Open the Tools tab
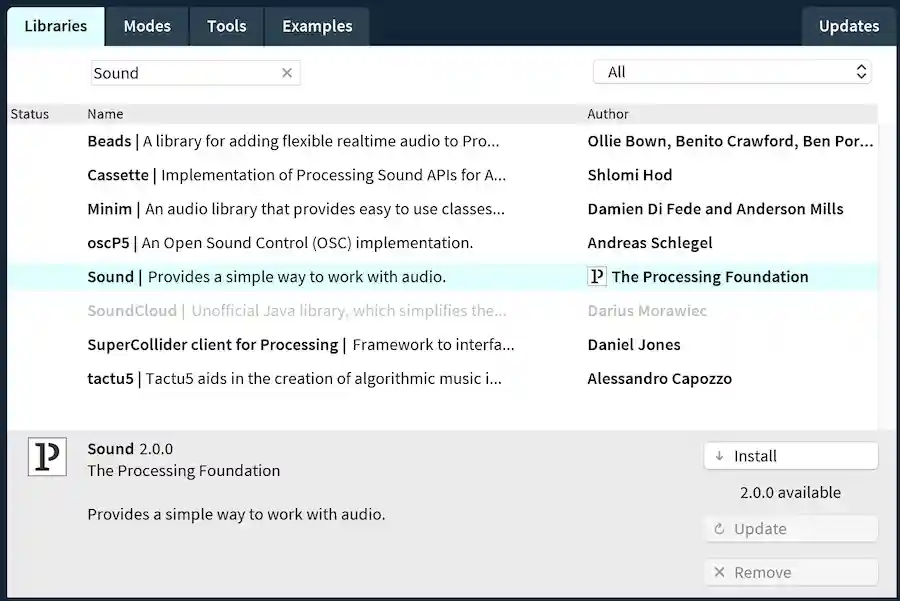 [226, 27]
